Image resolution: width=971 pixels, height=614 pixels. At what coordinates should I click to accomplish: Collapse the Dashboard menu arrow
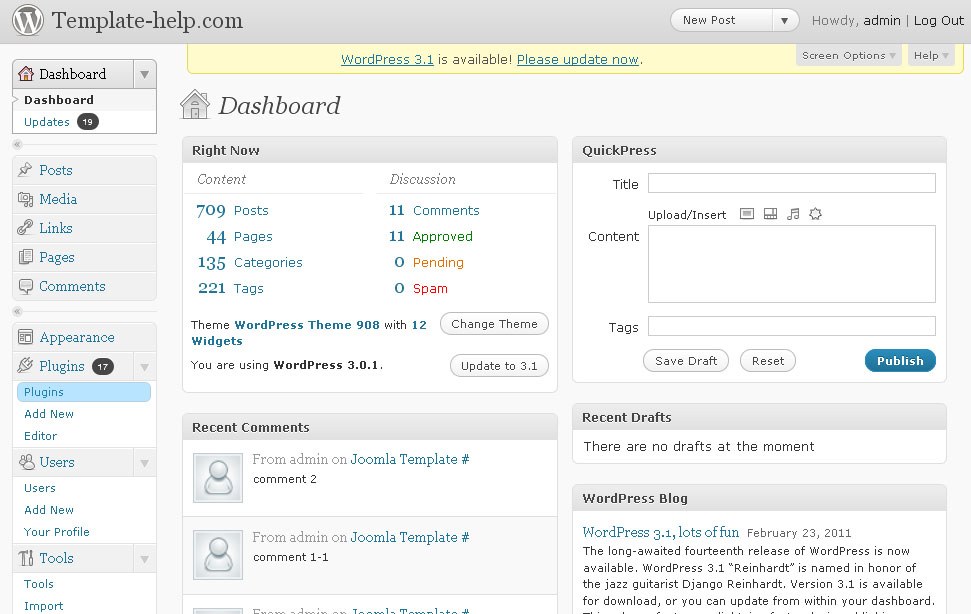145,75
